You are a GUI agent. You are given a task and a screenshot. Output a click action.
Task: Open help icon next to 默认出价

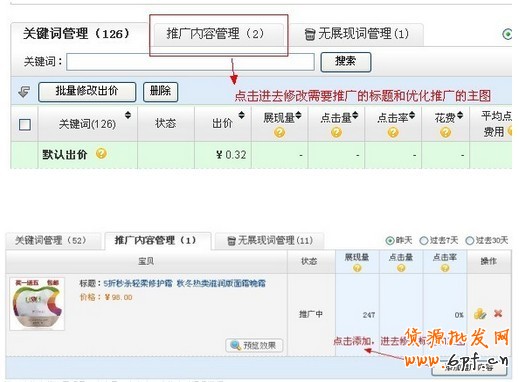[x=101, y=154]
